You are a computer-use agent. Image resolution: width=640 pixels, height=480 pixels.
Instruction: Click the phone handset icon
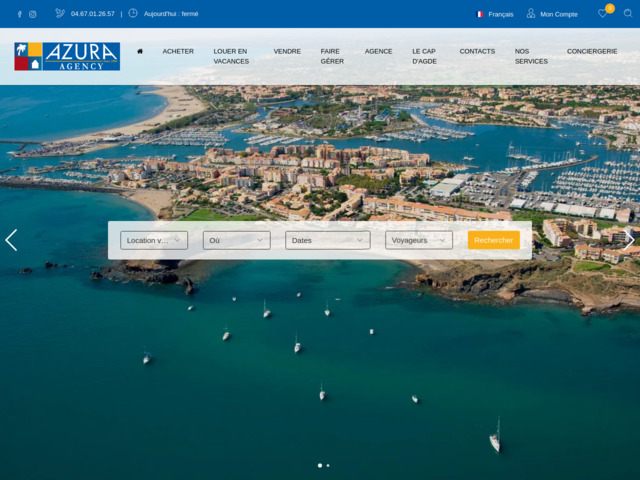pos(60,13)
